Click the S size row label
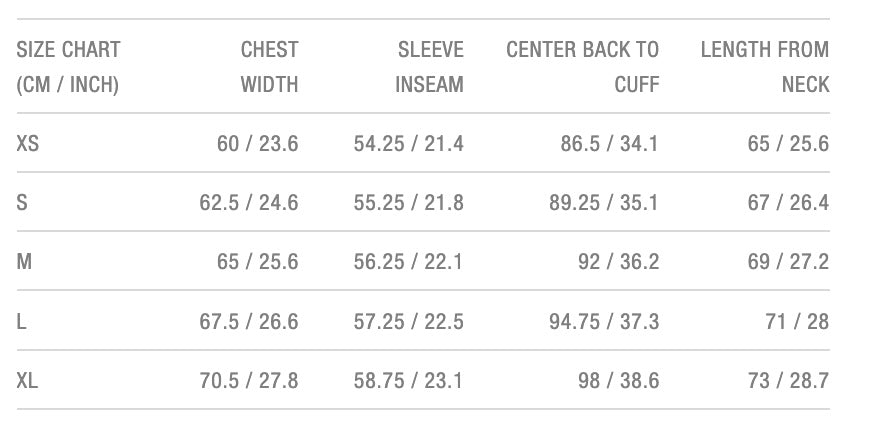Viewport: 872px width, 438px height. (x=22, y=203)
